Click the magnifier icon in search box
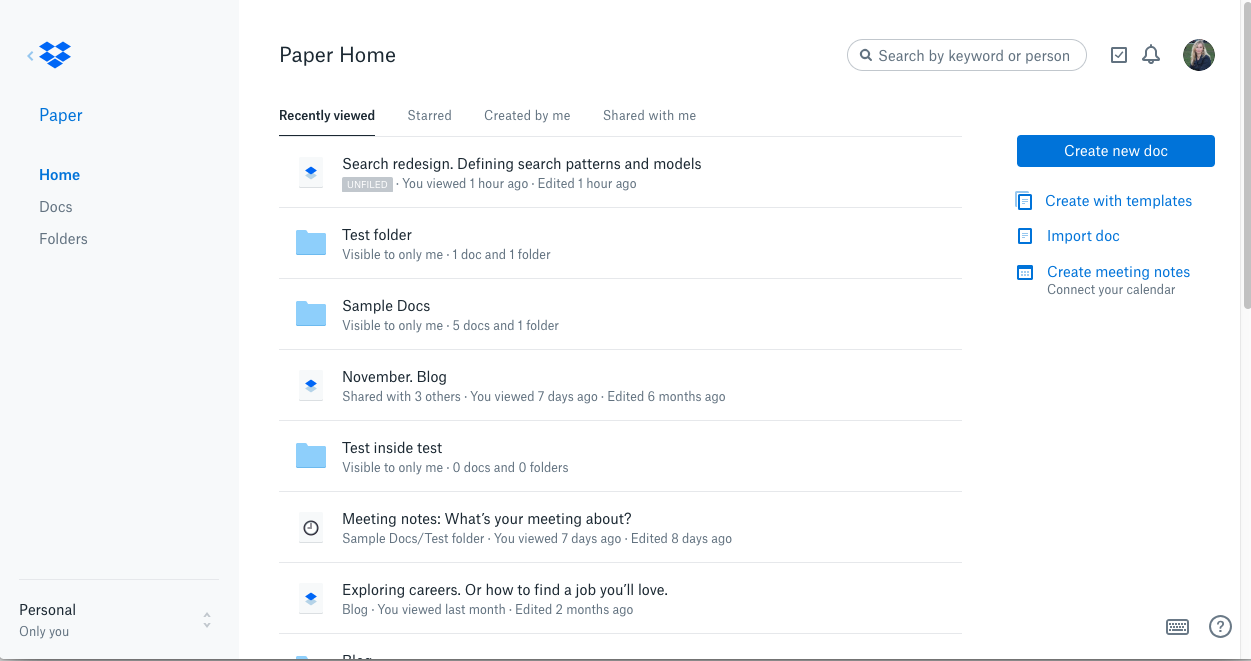This screenshot has height=661, width=1251. point(865,56)
